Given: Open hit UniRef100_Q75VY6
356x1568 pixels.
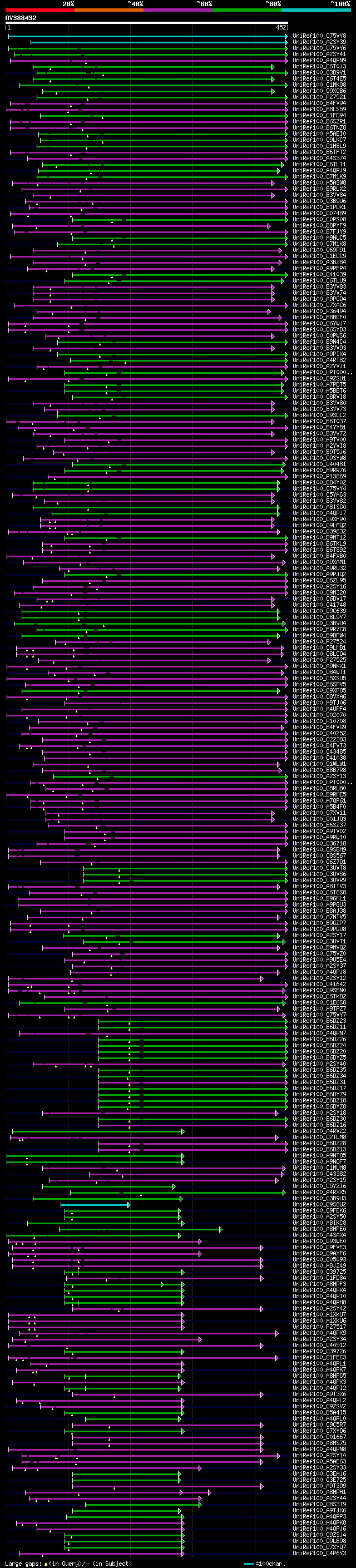Looking at the screenshot, I should 319,48.
